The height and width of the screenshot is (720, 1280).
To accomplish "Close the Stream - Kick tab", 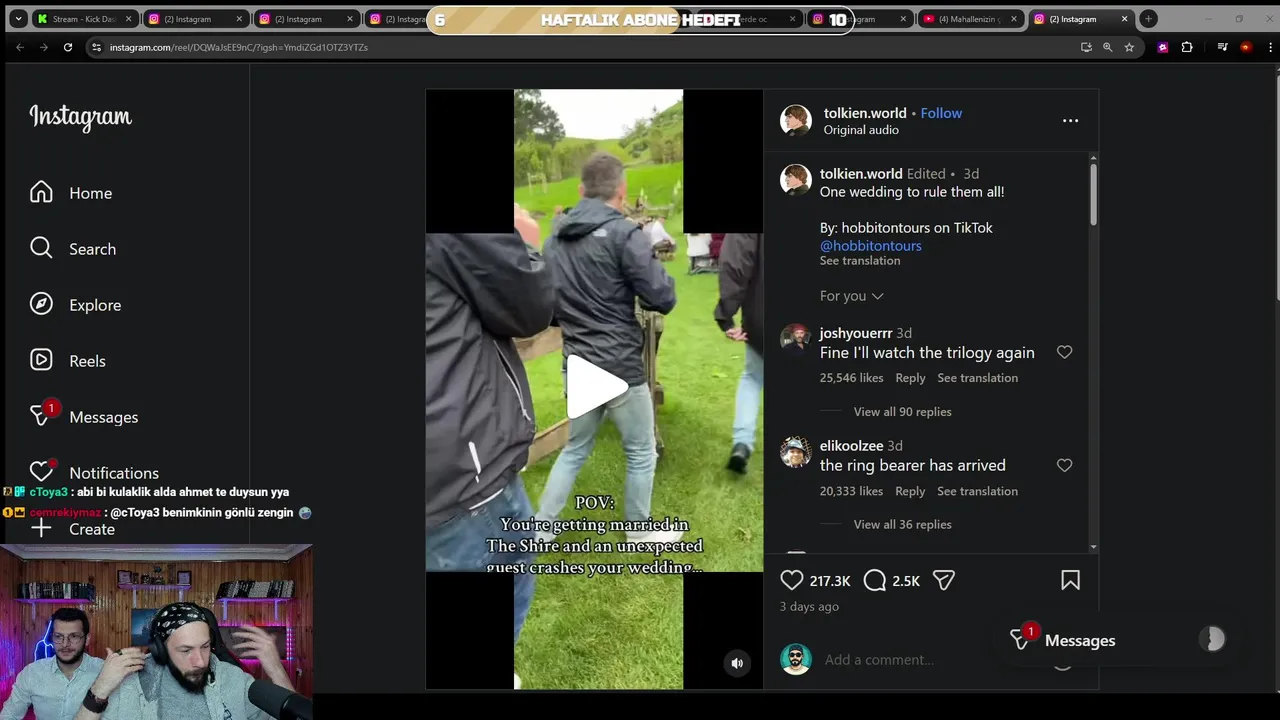I will pyautogui.click(x=128, y=19).
